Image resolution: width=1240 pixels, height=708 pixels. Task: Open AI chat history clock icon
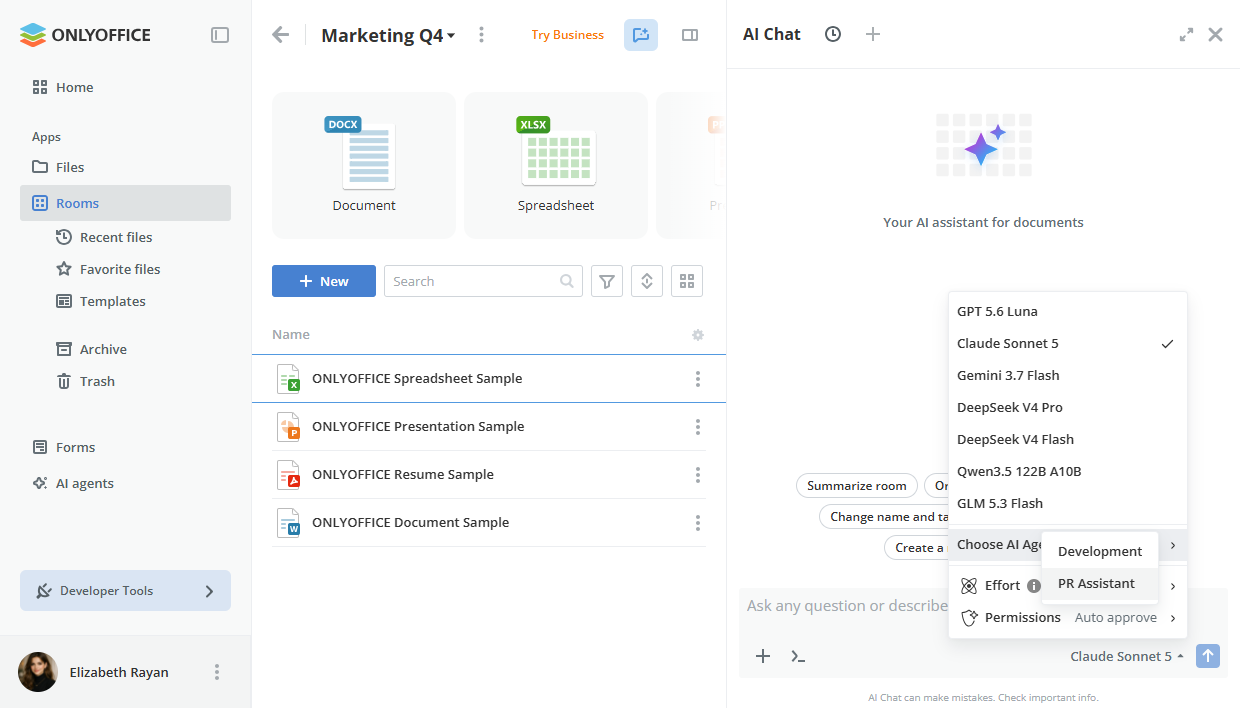pyautogui.click(x=833, y=34)
